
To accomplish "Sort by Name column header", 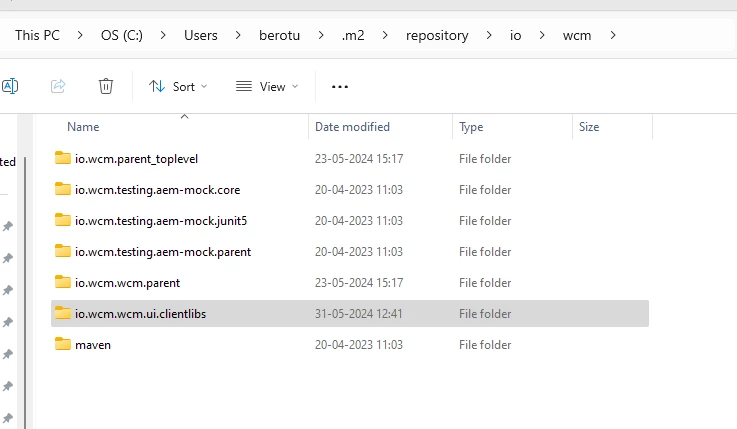I will tap(83, 127).
